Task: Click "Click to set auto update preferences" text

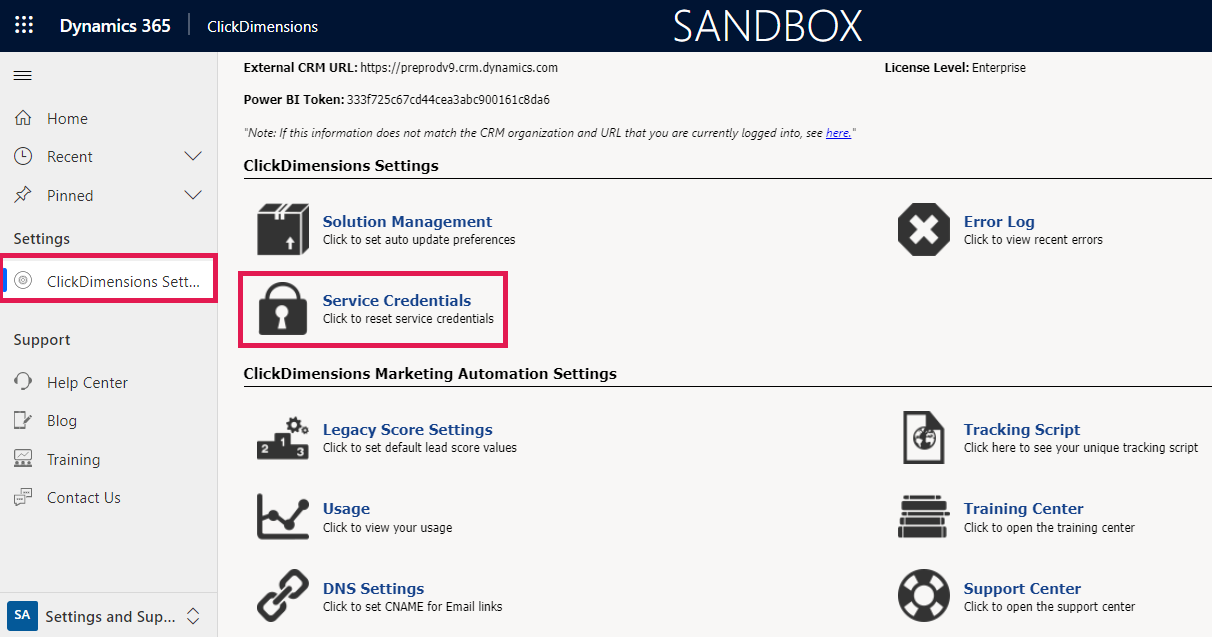Action: tap(419, 240)
